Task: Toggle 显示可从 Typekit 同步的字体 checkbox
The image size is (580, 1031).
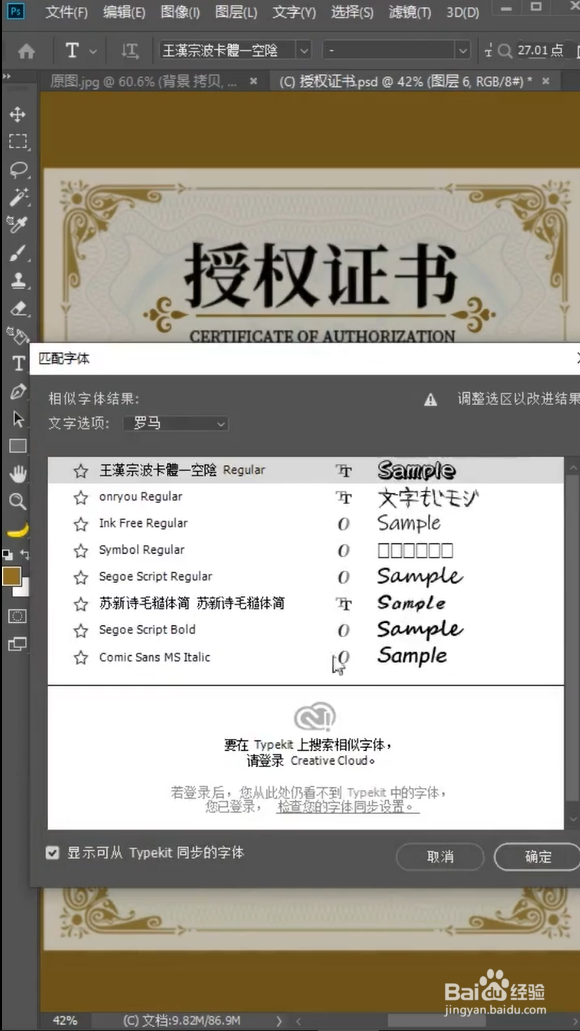Action: (x=53, y=853)
